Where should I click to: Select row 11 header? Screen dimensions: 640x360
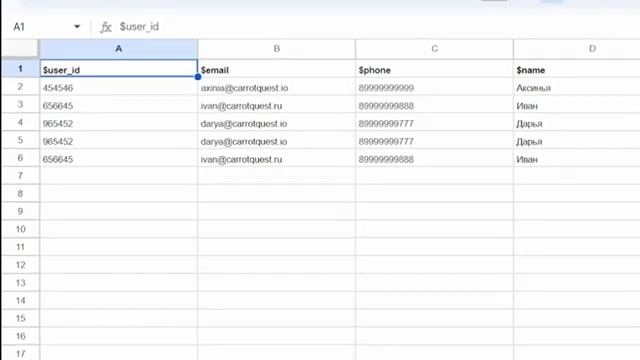(20, 247)
